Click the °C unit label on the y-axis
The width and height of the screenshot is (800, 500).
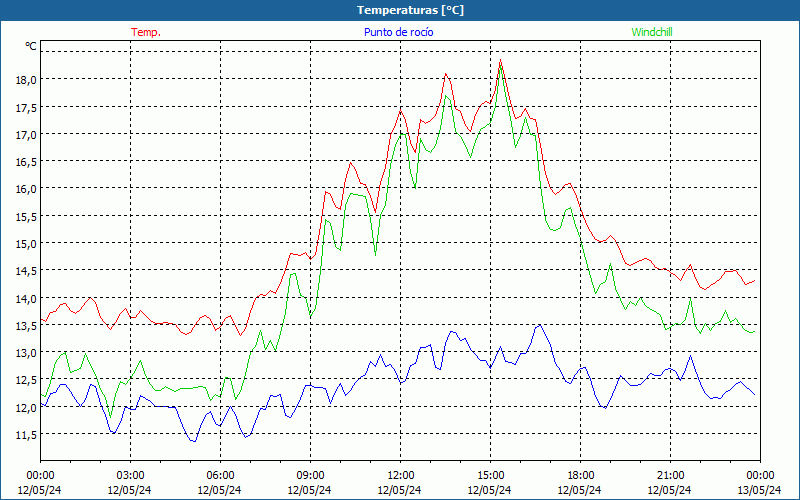pos(31,46)
